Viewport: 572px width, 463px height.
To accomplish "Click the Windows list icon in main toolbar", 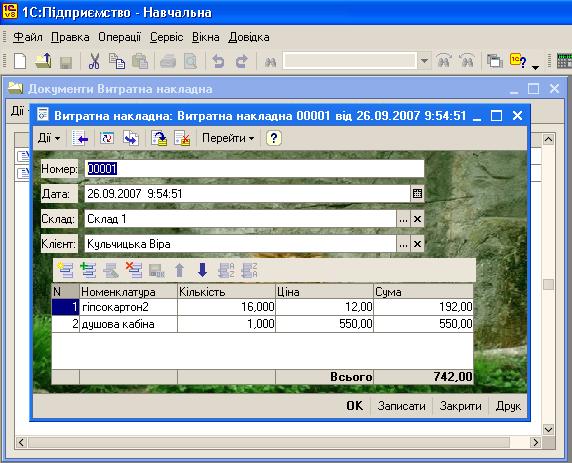I will pos(495,61).
